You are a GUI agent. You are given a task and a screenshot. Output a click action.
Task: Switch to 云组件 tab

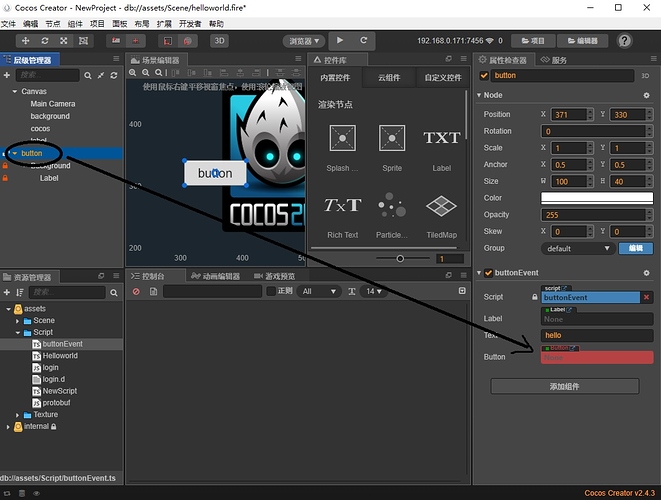(389, 78)
